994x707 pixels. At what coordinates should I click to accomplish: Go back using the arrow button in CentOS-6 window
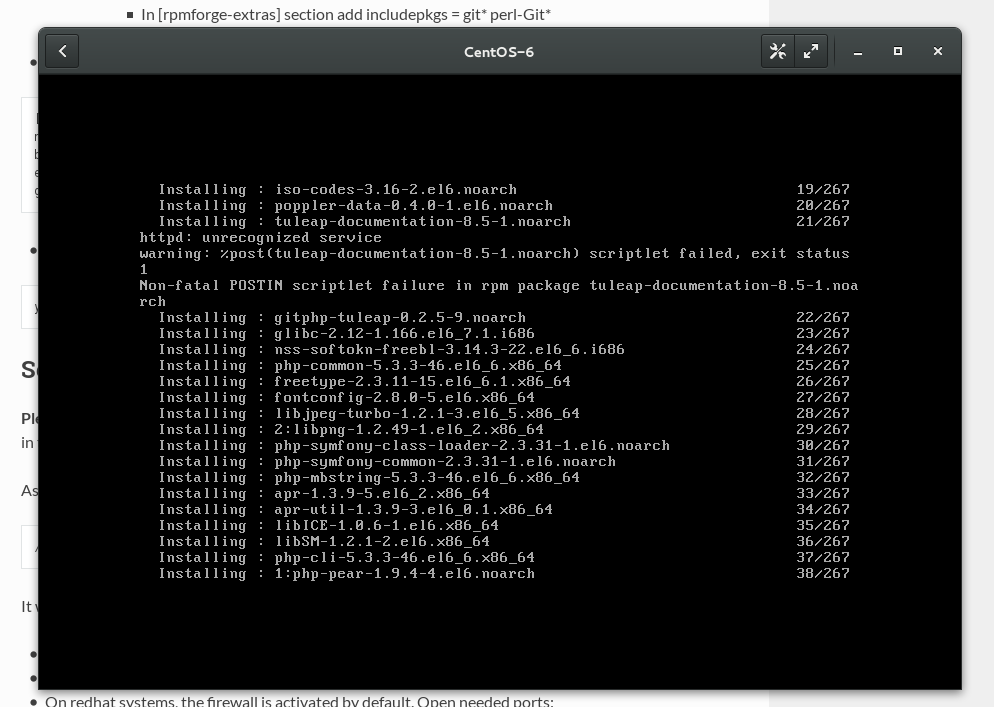click(62, 51)
